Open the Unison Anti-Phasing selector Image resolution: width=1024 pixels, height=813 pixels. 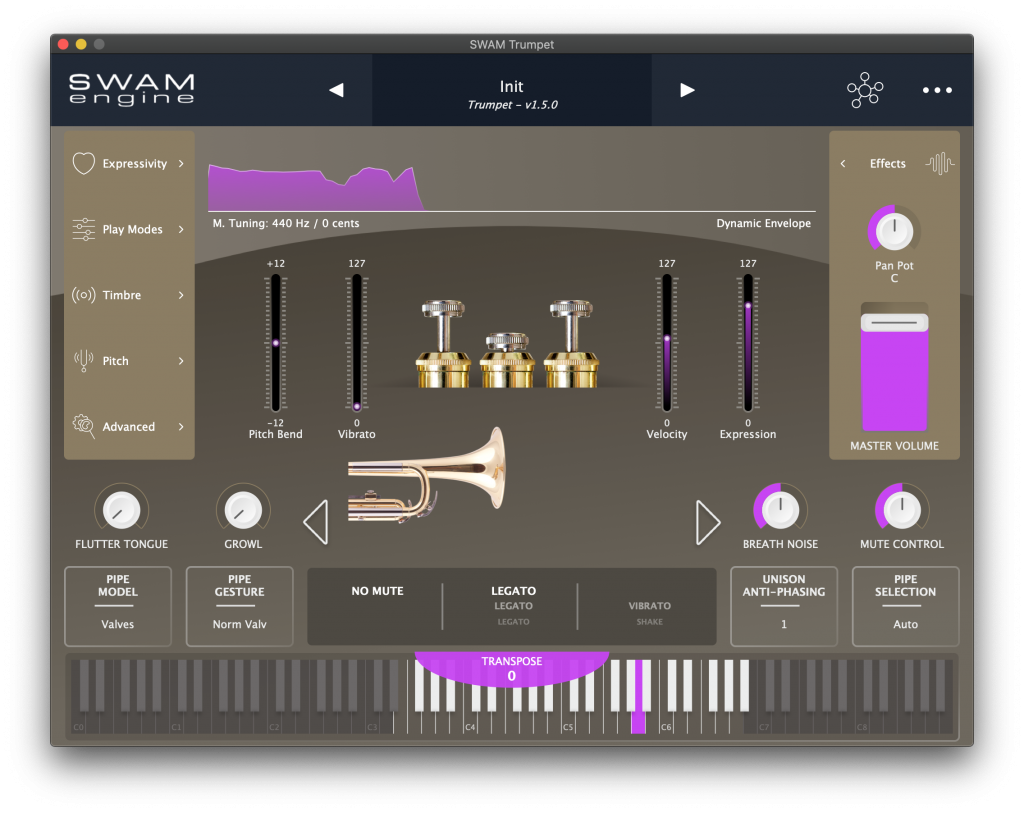click(784, 606)
